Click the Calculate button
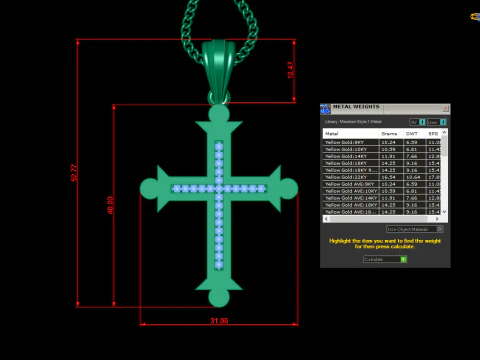This screenshot has height=360, width=480. pos(385,259)
